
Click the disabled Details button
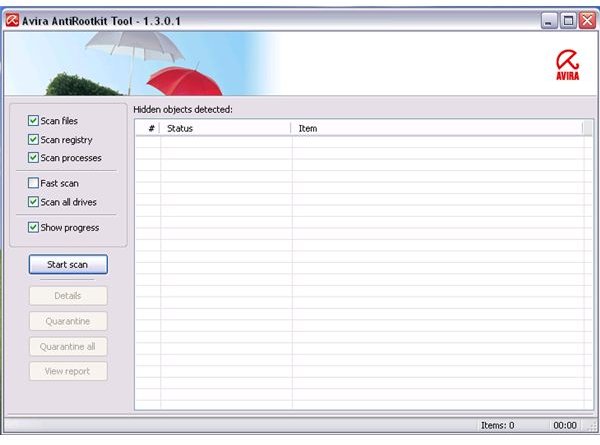(68, 296)
